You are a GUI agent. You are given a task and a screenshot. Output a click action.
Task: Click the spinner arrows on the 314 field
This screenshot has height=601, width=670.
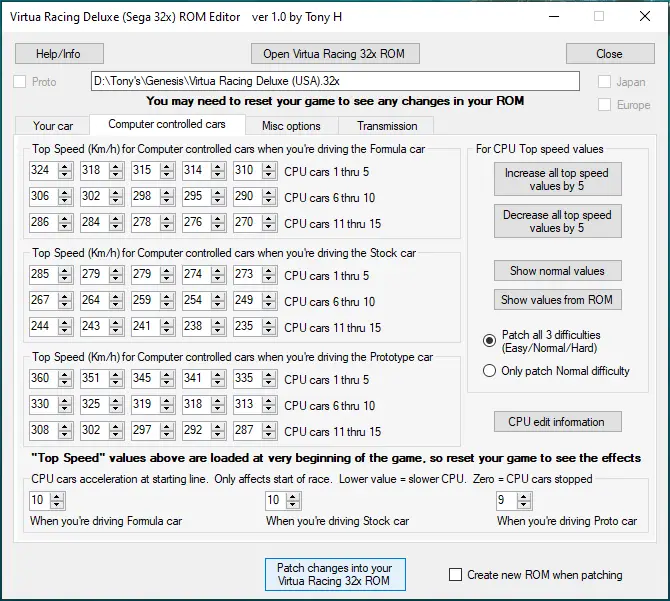[x=218, y=171]
